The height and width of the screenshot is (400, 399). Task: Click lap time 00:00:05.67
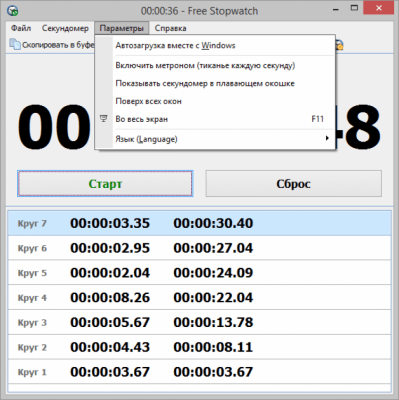[110, 322]
